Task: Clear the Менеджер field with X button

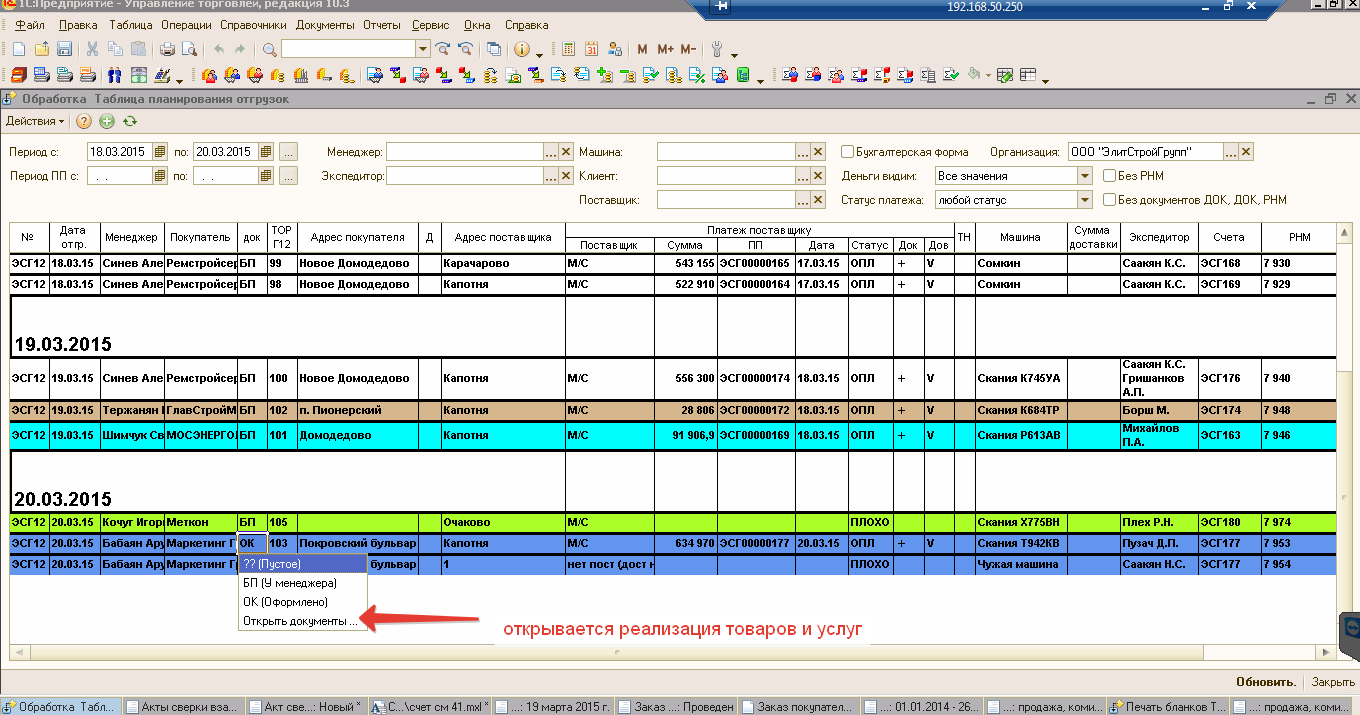Action: click(x=566, y=152)
